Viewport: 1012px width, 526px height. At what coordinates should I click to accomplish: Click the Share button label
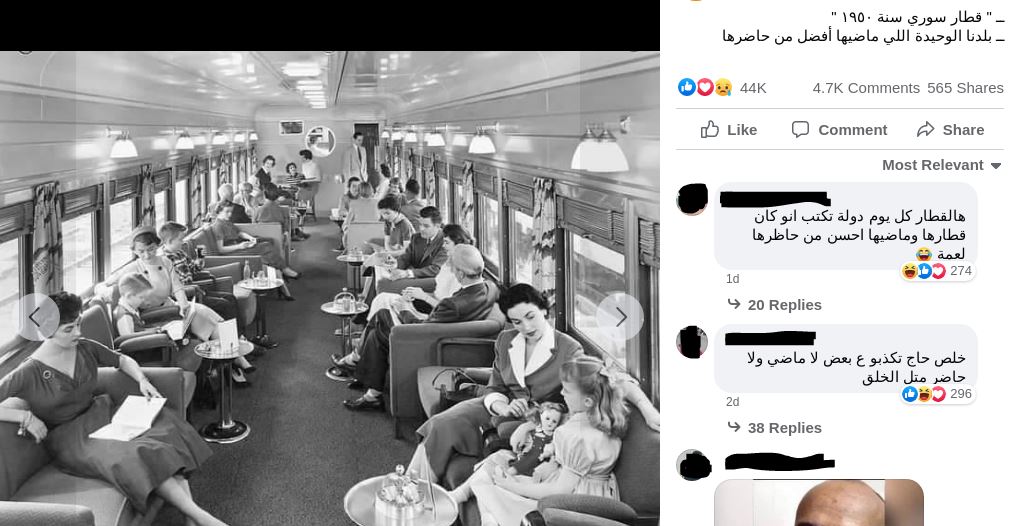(963, 130)
